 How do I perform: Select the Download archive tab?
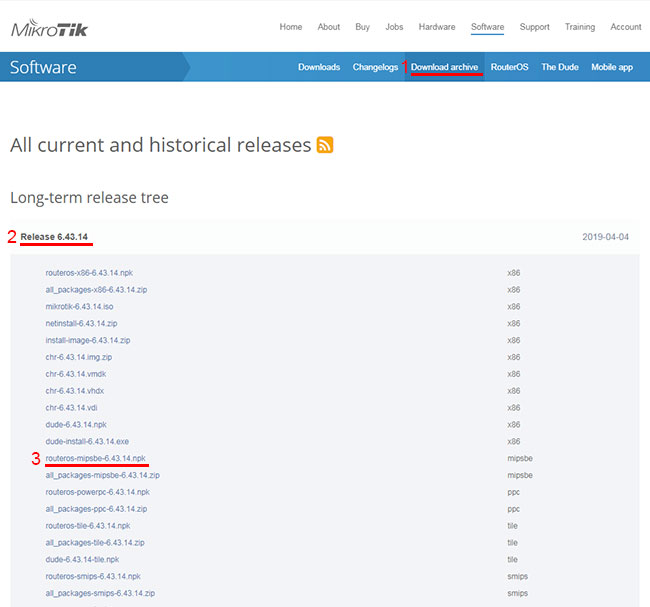[444, 67]
